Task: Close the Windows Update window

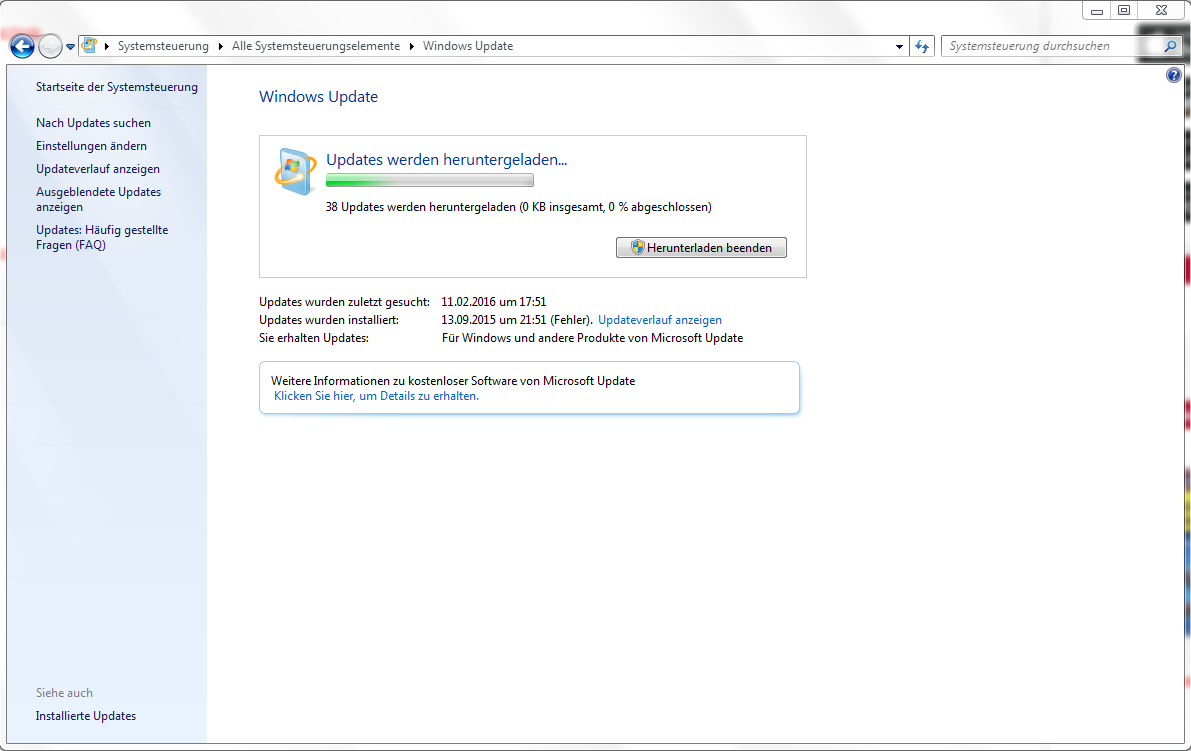Action: point(1161,11)
